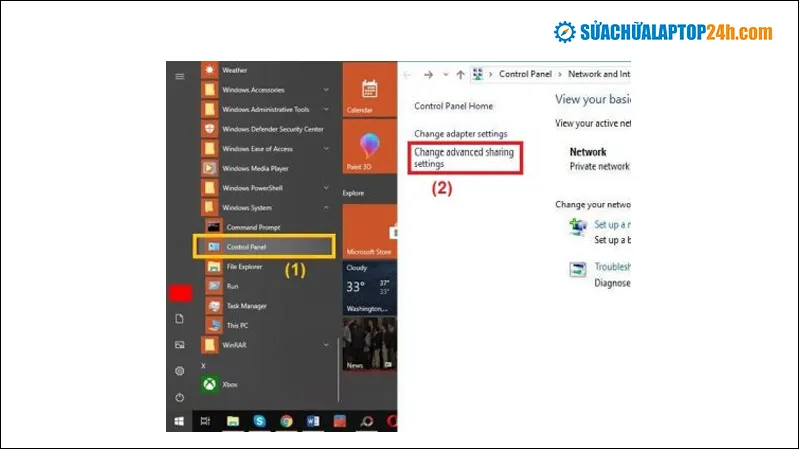The width and height of the screenshot is (800, 450).
Task: Open Settings gear in Start sidebar
Action: click(180, 371)
